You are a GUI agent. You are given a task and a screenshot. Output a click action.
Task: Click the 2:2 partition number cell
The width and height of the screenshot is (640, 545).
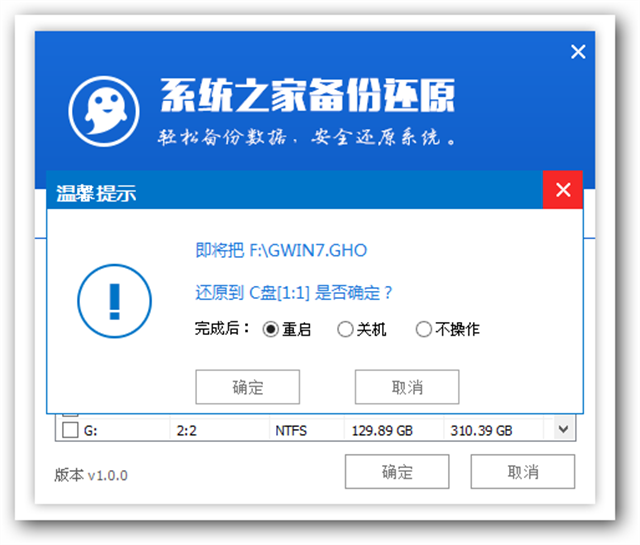(187, 431)
